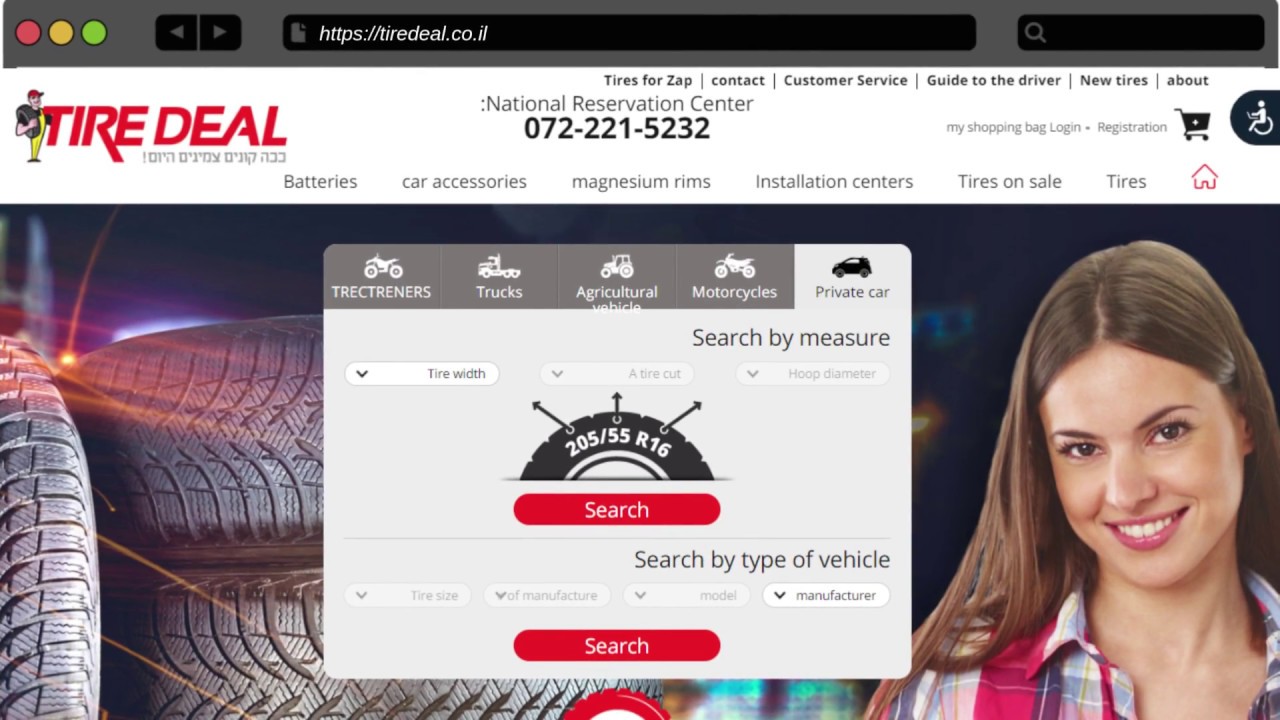The image size is (1280, 720).
Task: Open car accessories menu
Action: pos(464,181)
